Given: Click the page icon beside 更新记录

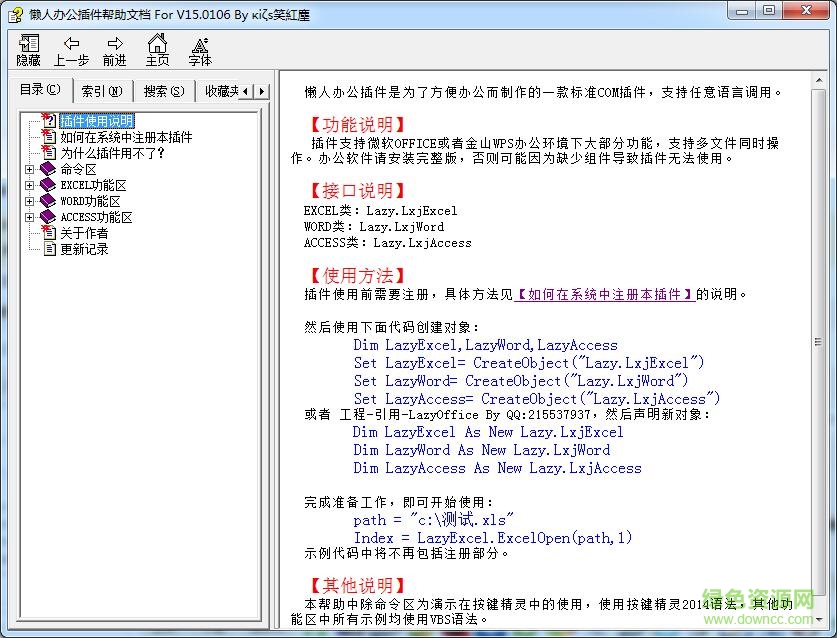Looking at the screenshot, I should pyautogui.click(x=49, y=249).
